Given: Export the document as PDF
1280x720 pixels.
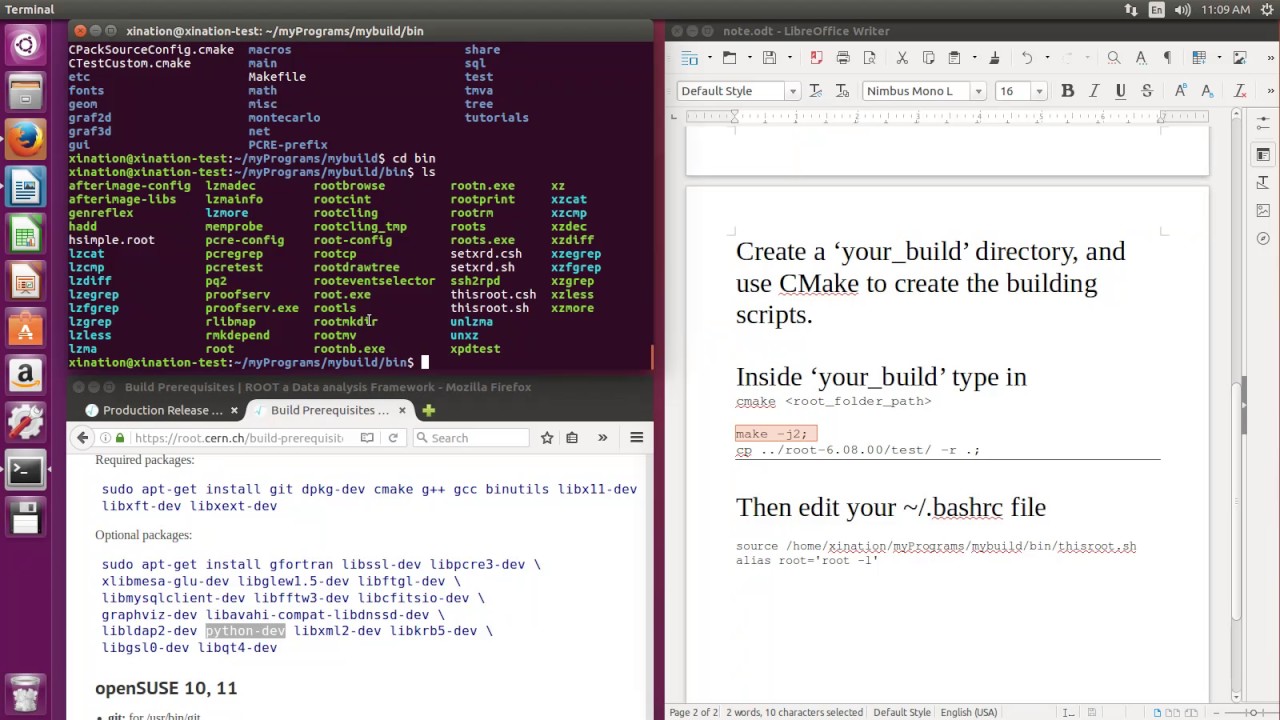Looking at the screenshot, I should point(816,58).
